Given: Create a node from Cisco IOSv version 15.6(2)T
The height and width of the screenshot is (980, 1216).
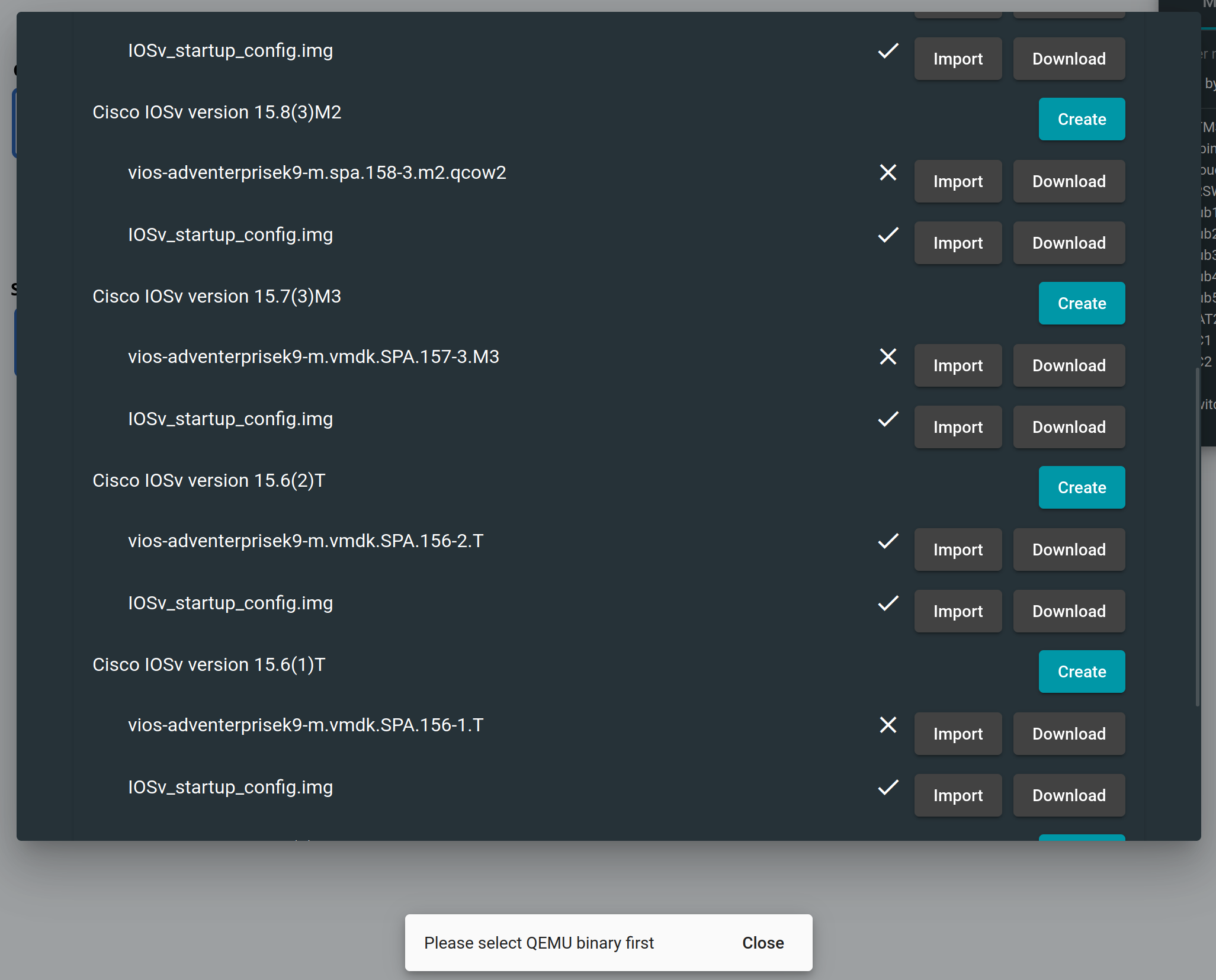Looking at the screenshot, I should pyautogui.click(x=1081, y=487).
